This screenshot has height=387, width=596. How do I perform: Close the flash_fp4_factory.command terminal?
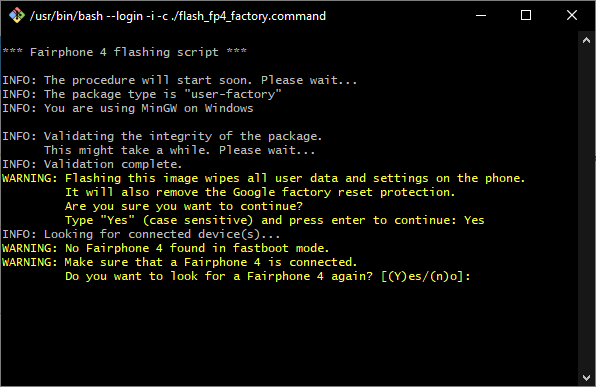572,16
